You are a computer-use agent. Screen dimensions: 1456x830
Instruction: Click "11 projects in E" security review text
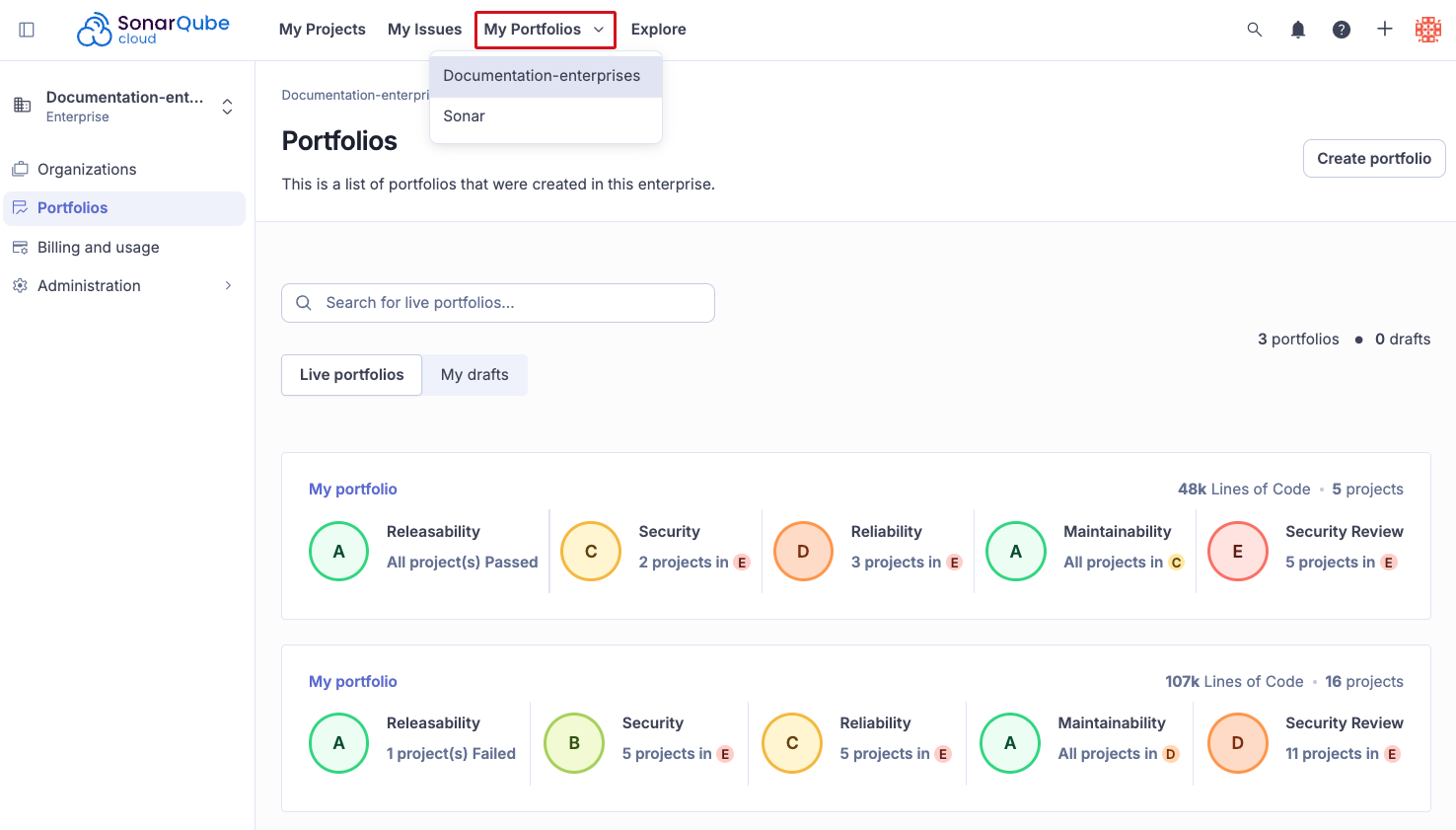(x=1343, y=753)
